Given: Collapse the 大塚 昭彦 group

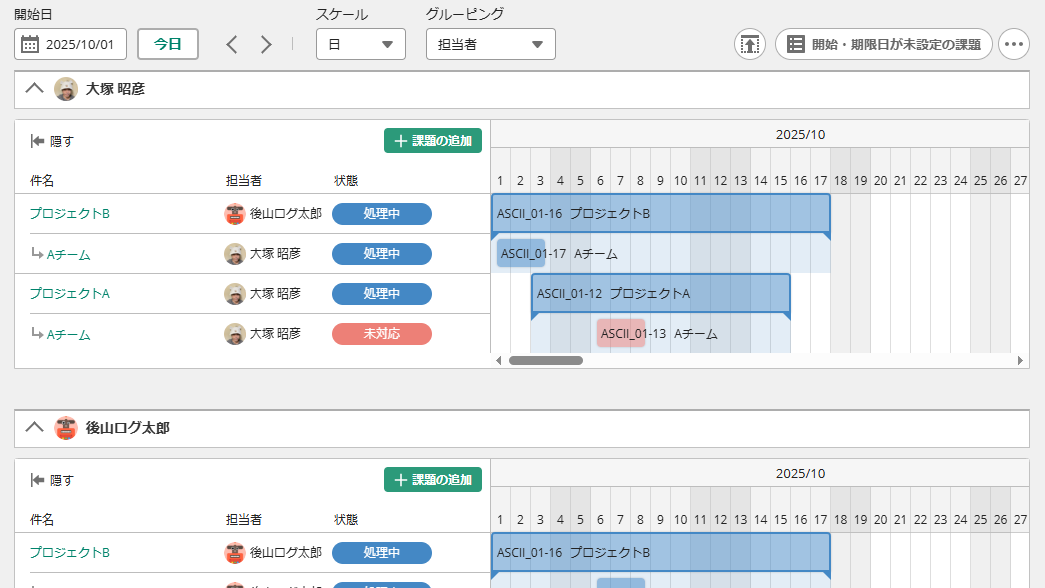Looking at the screenshot, I should [x=34, y=89].
